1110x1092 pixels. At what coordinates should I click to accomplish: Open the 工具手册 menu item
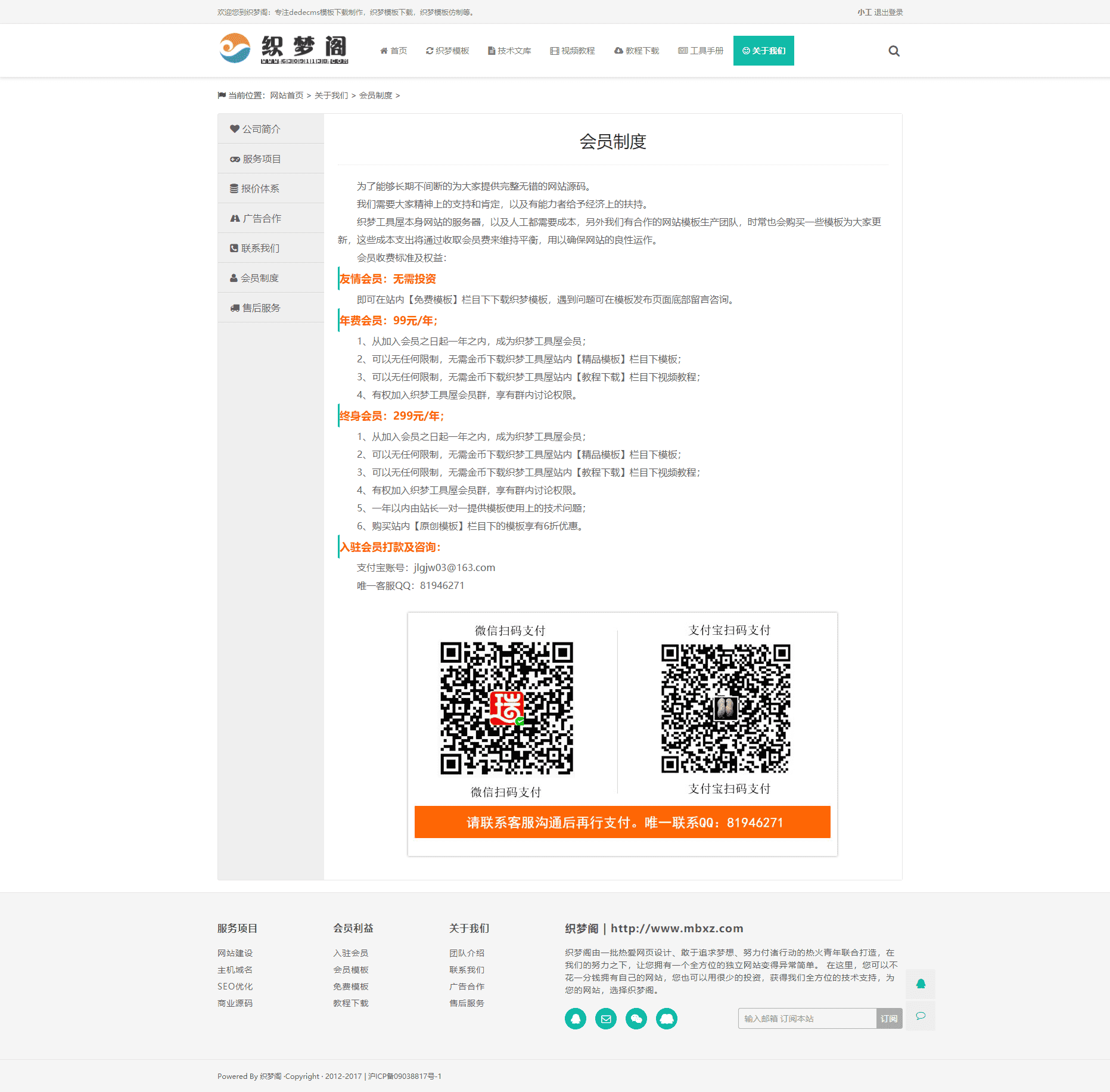pos(701,51)
